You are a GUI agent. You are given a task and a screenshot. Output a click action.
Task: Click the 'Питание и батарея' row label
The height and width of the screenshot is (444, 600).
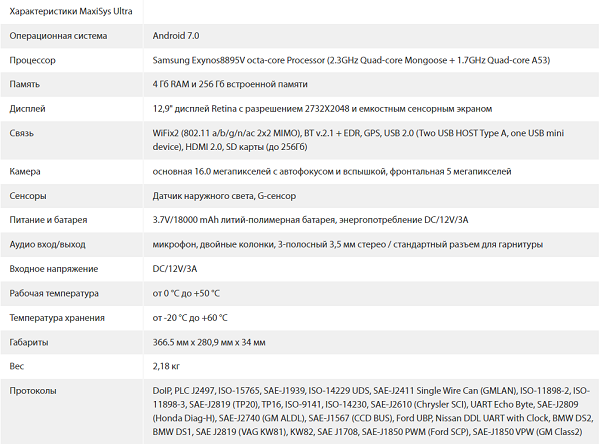[x=49, y=220]
